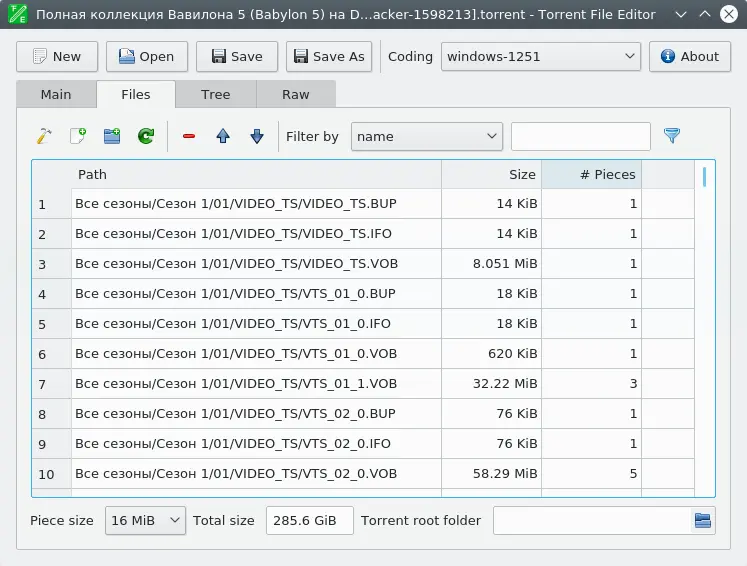Click the Path column header
The image size is (747, 566).
point(256,175)
